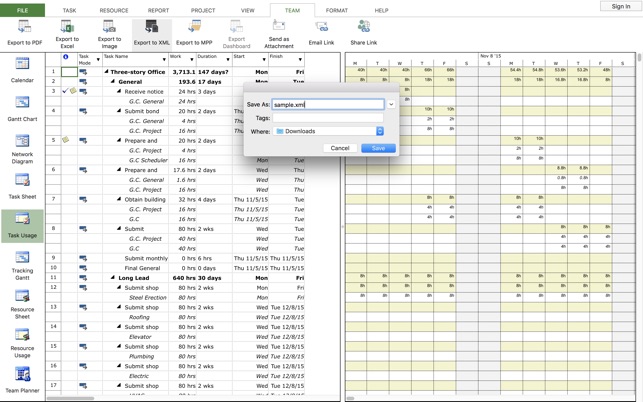Collapse the Receive notice task

pyautogui.click(x=119, y=91)
